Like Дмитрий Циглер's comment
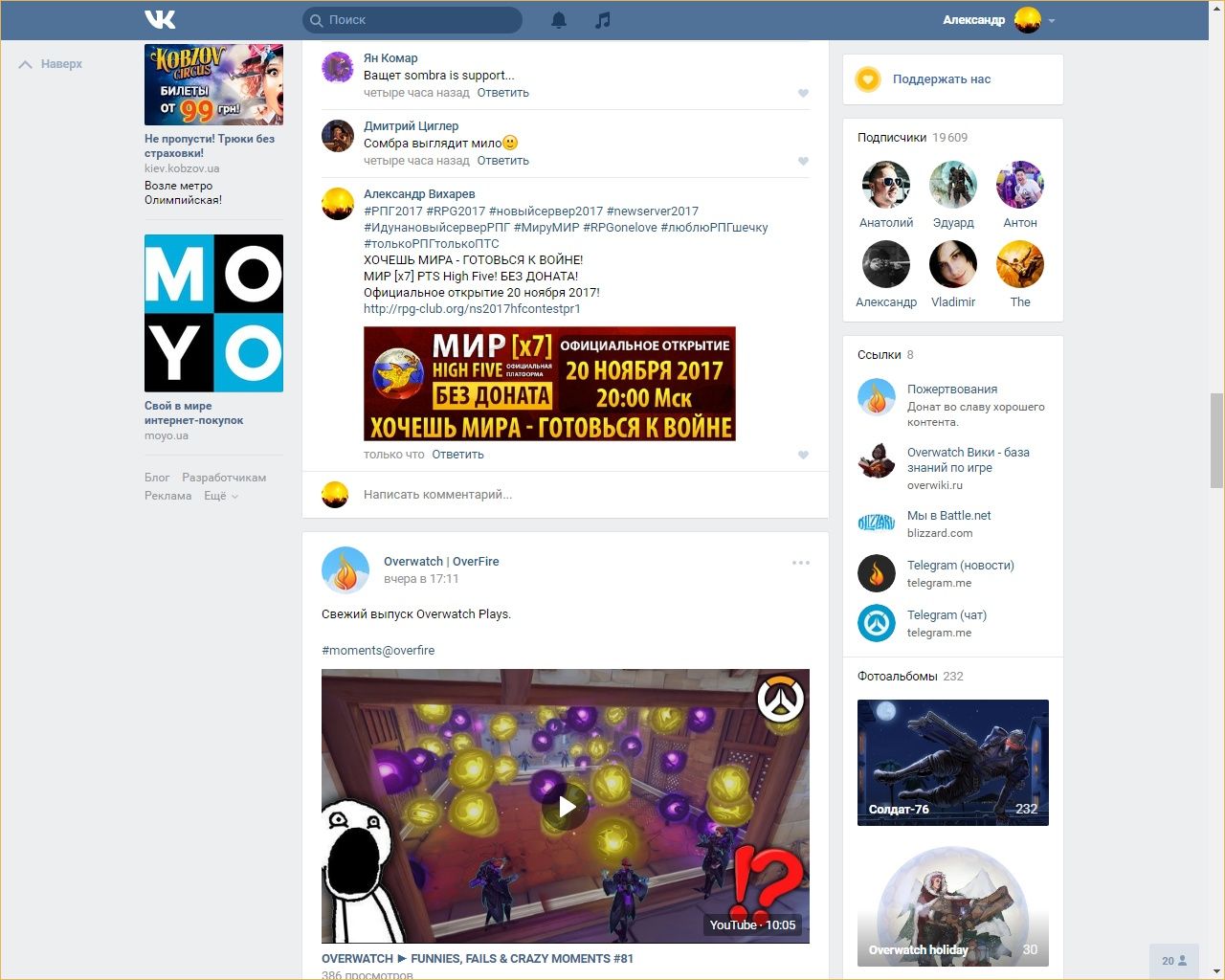 (x=803, y=161)
